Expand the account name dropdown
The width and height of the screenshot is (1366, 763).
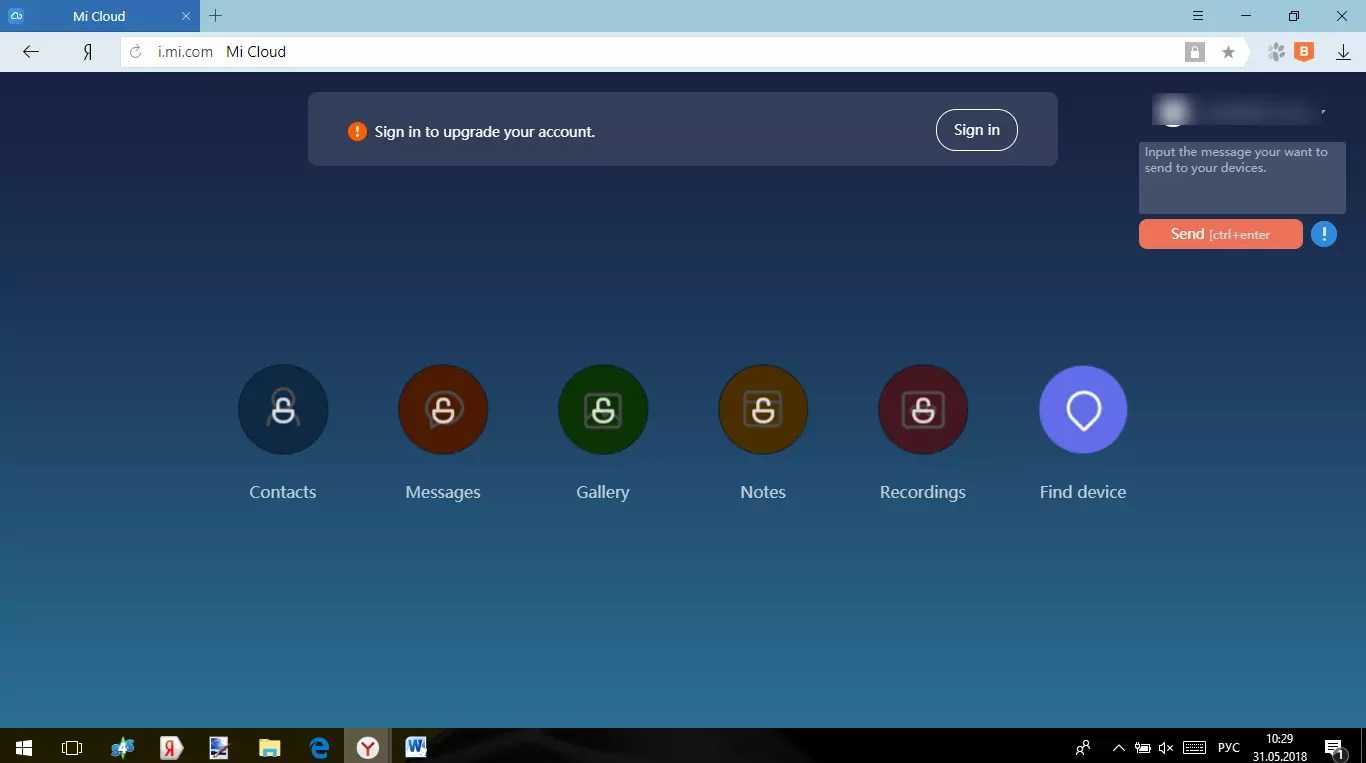(1324, 110)
